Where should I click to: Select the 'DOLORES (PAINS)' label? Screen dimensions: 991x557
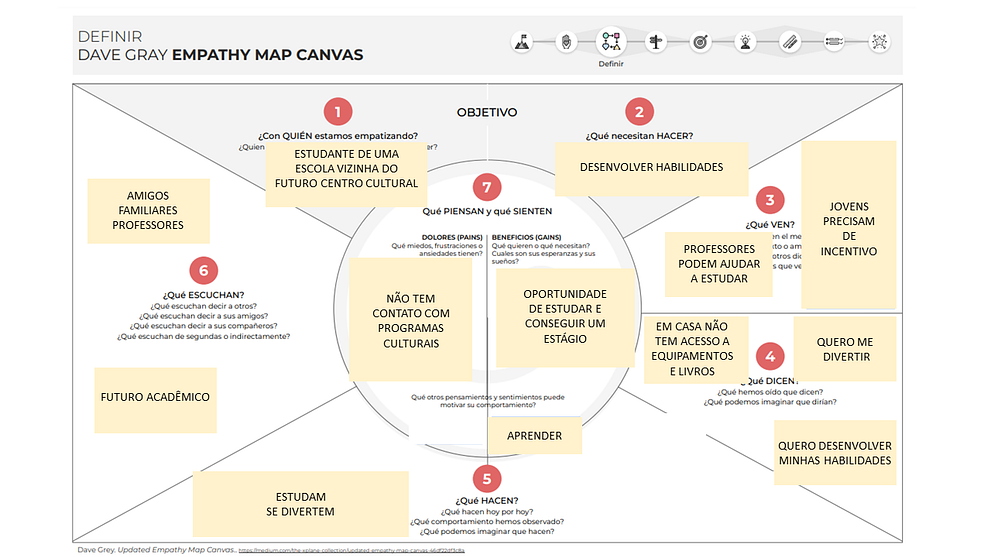click(452, 238)
